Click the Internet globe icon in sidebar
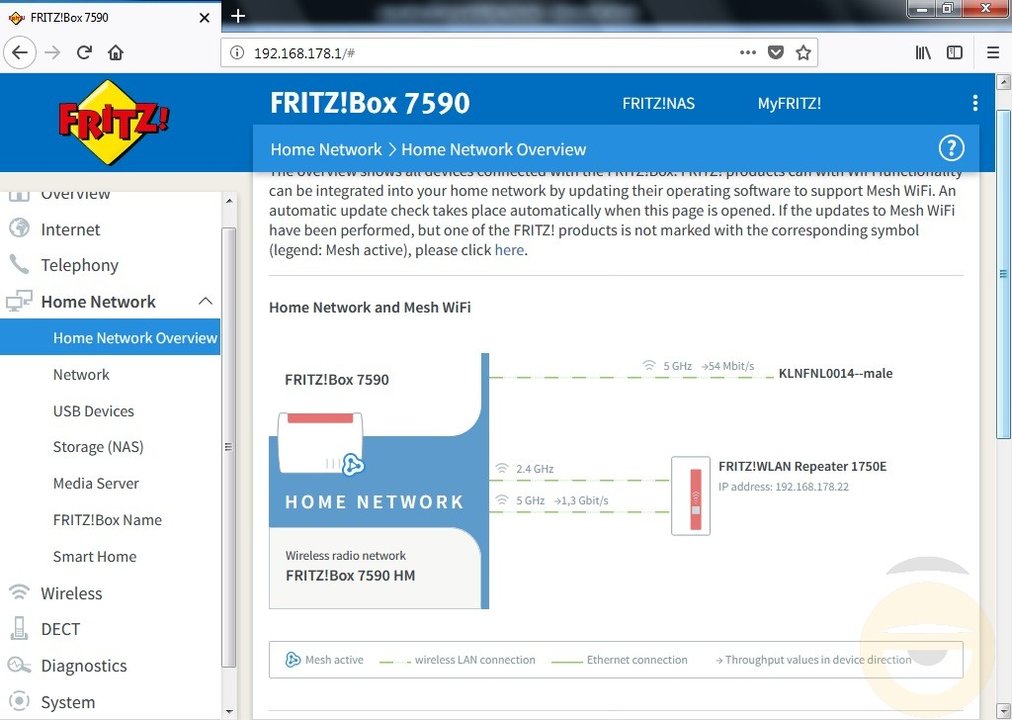The width and height of the screenshot is (1012, 720). coord(19,228)
